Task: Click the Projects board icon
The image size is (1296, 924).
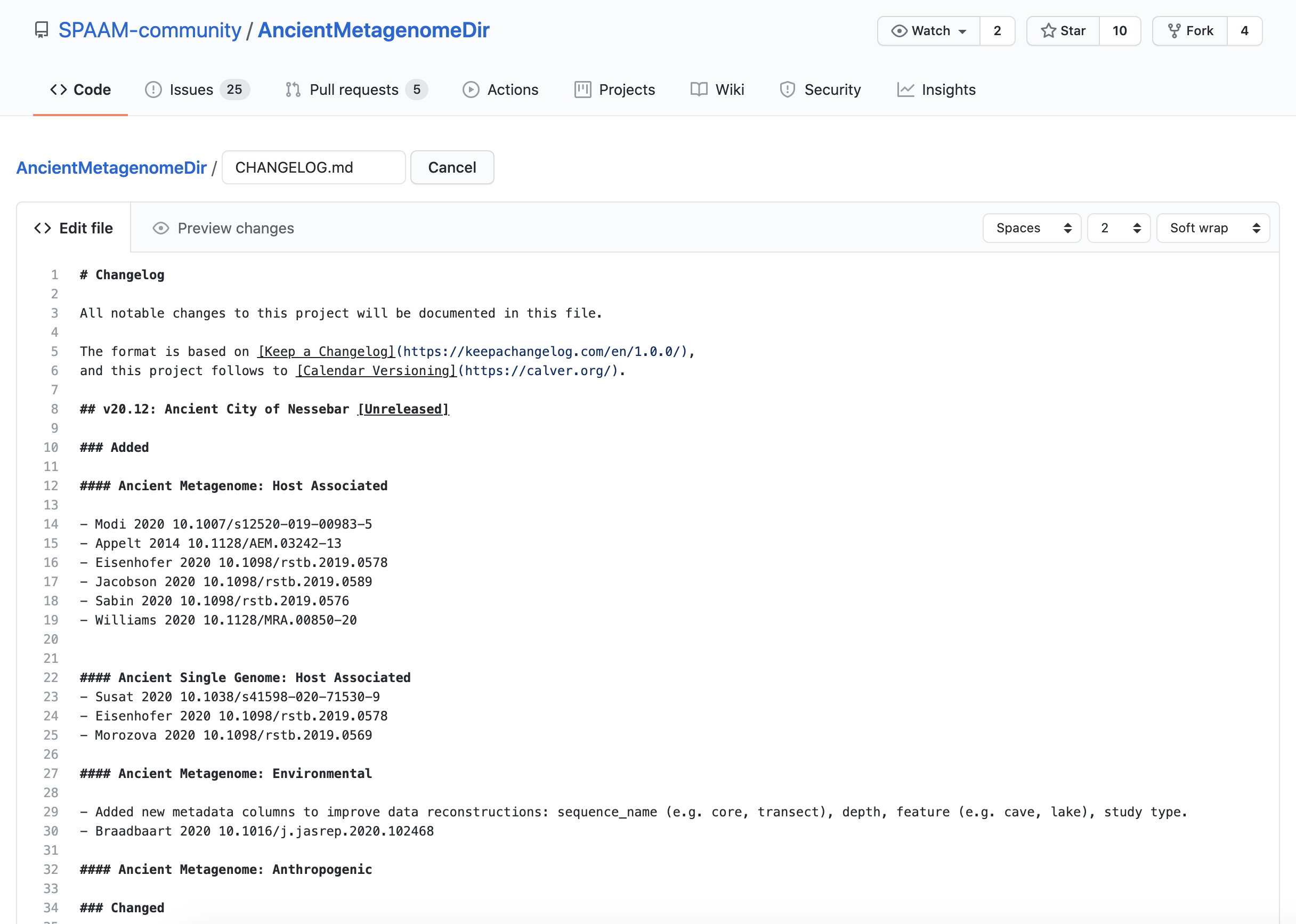Action: pyautogui.click(x=582, y=90)
